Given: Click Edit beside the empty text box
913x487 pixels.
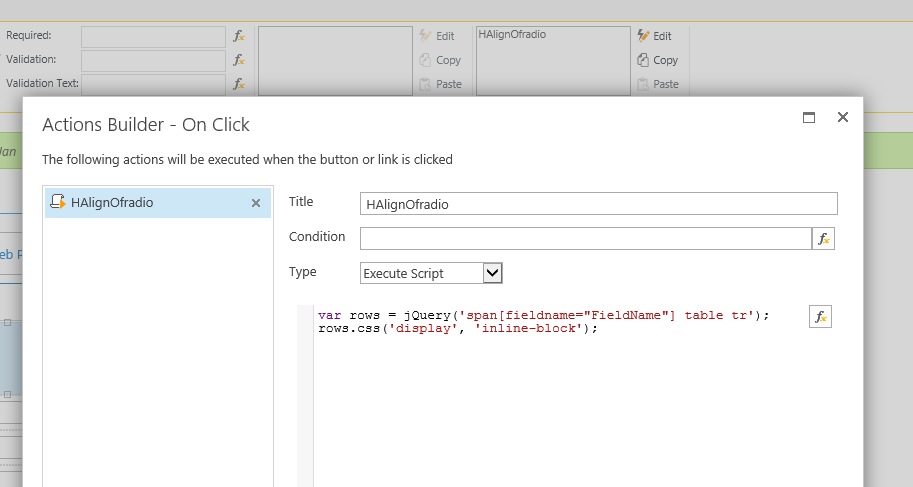Looking at the screenshot, I should click(438, 36).
